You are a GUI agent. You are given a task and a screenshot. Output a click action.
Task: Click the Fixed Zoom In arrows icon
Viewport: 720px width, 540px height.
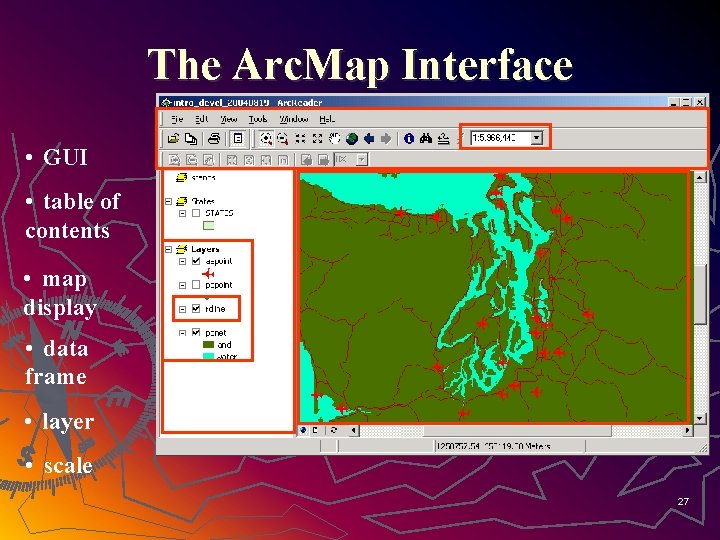pyautogui.click(x=300, y=138)
